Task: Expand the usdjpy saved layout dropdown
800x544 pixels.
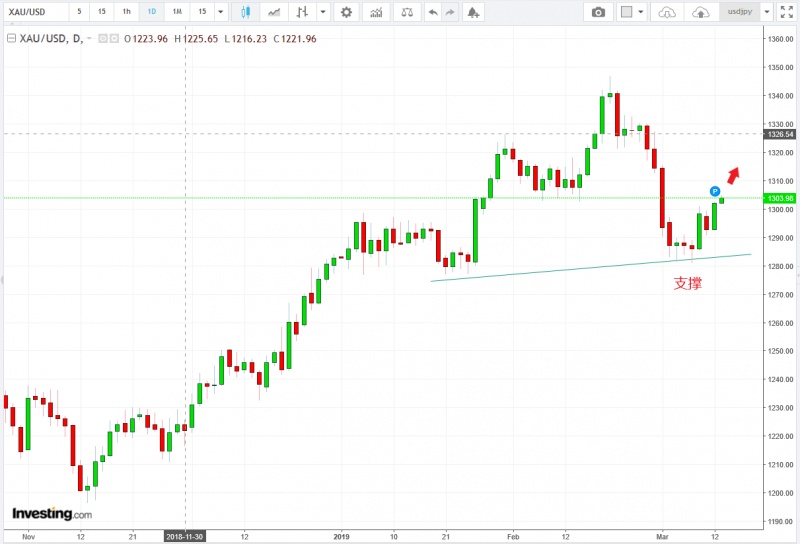Action: (766, 12)
